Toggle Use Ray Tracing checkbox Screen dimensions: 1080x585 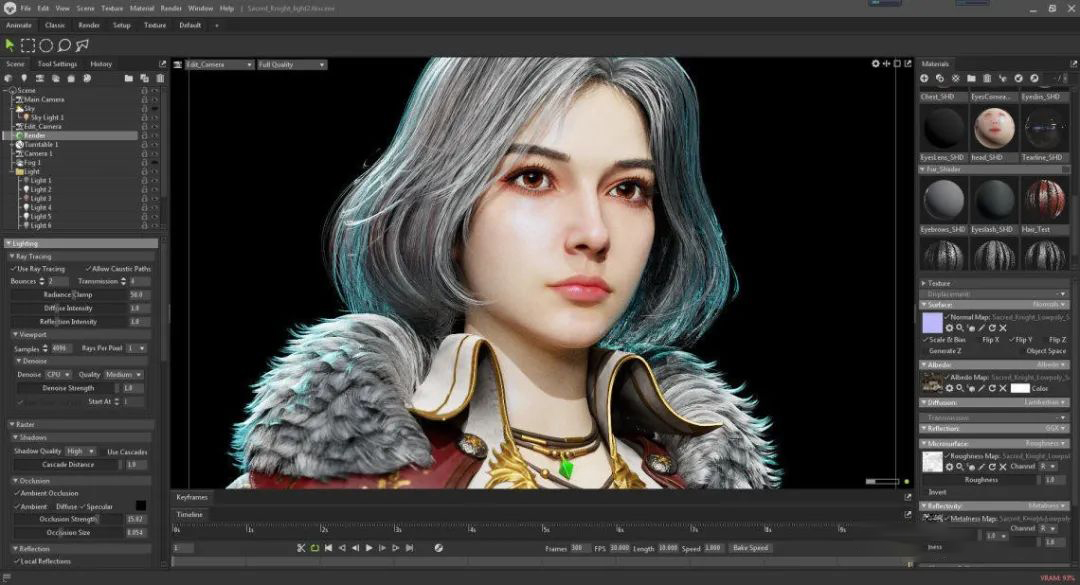(x=14, y=269)
